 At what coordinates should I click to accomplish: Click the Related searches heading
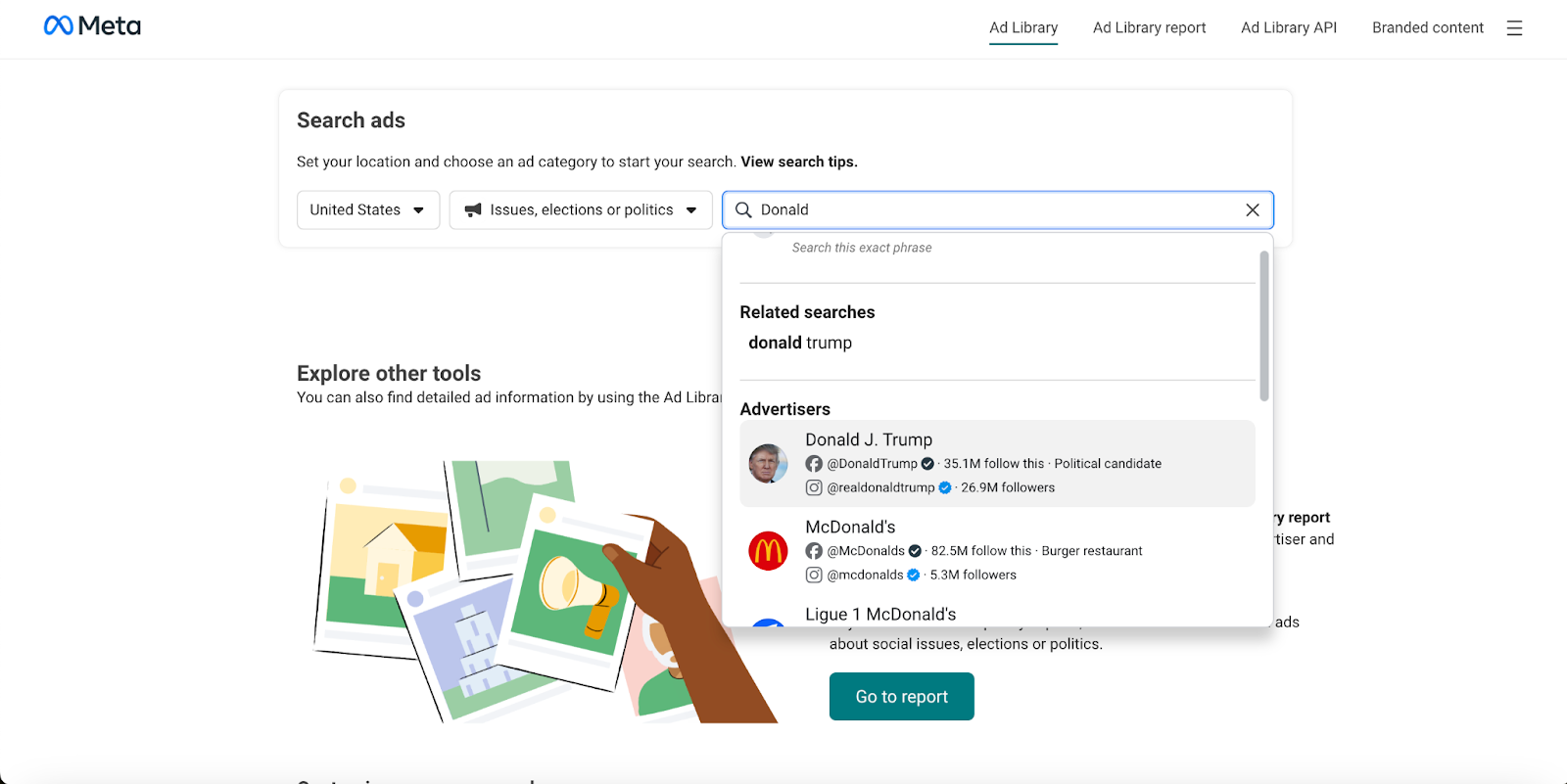(807, 312)
